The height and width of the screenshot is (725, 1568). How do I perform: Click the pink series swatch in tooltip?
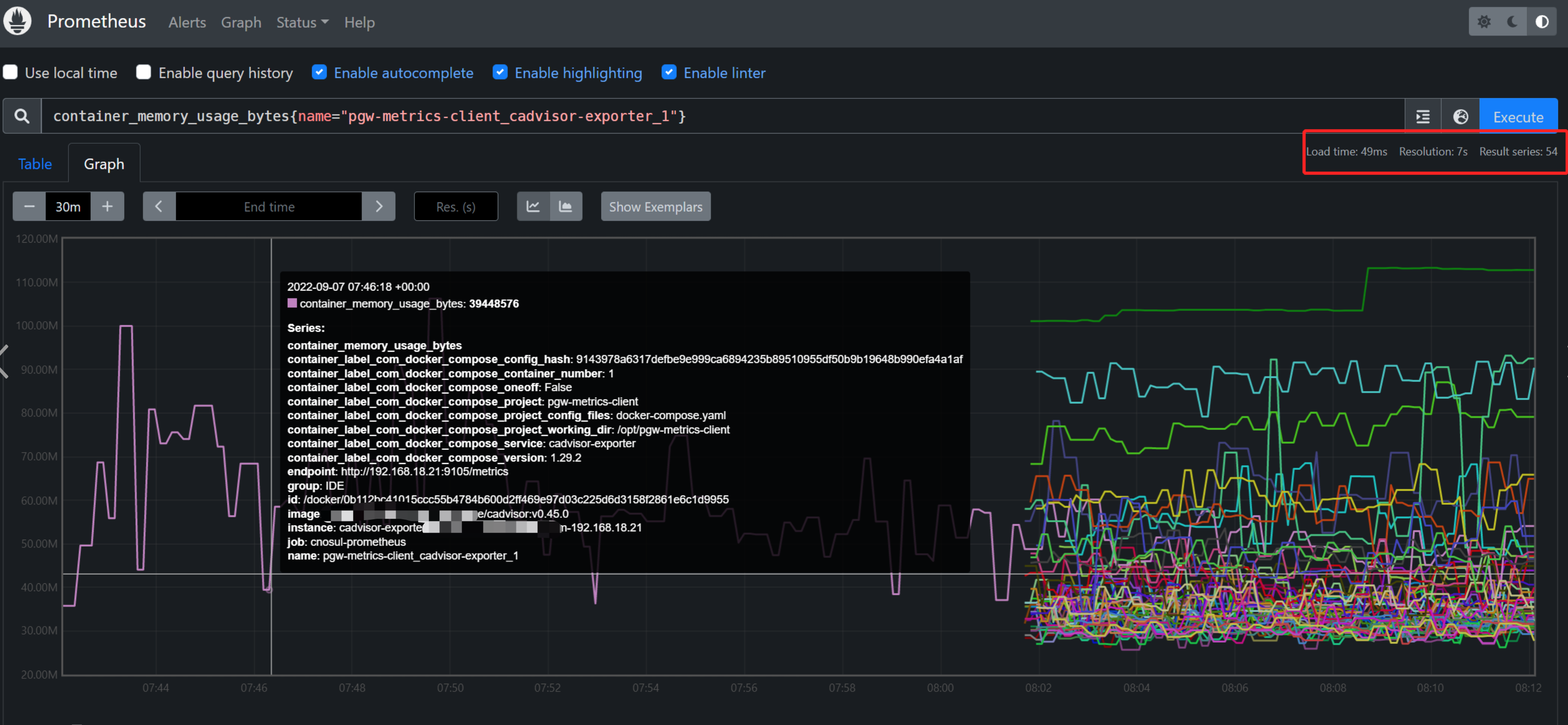tap(292, 303)
